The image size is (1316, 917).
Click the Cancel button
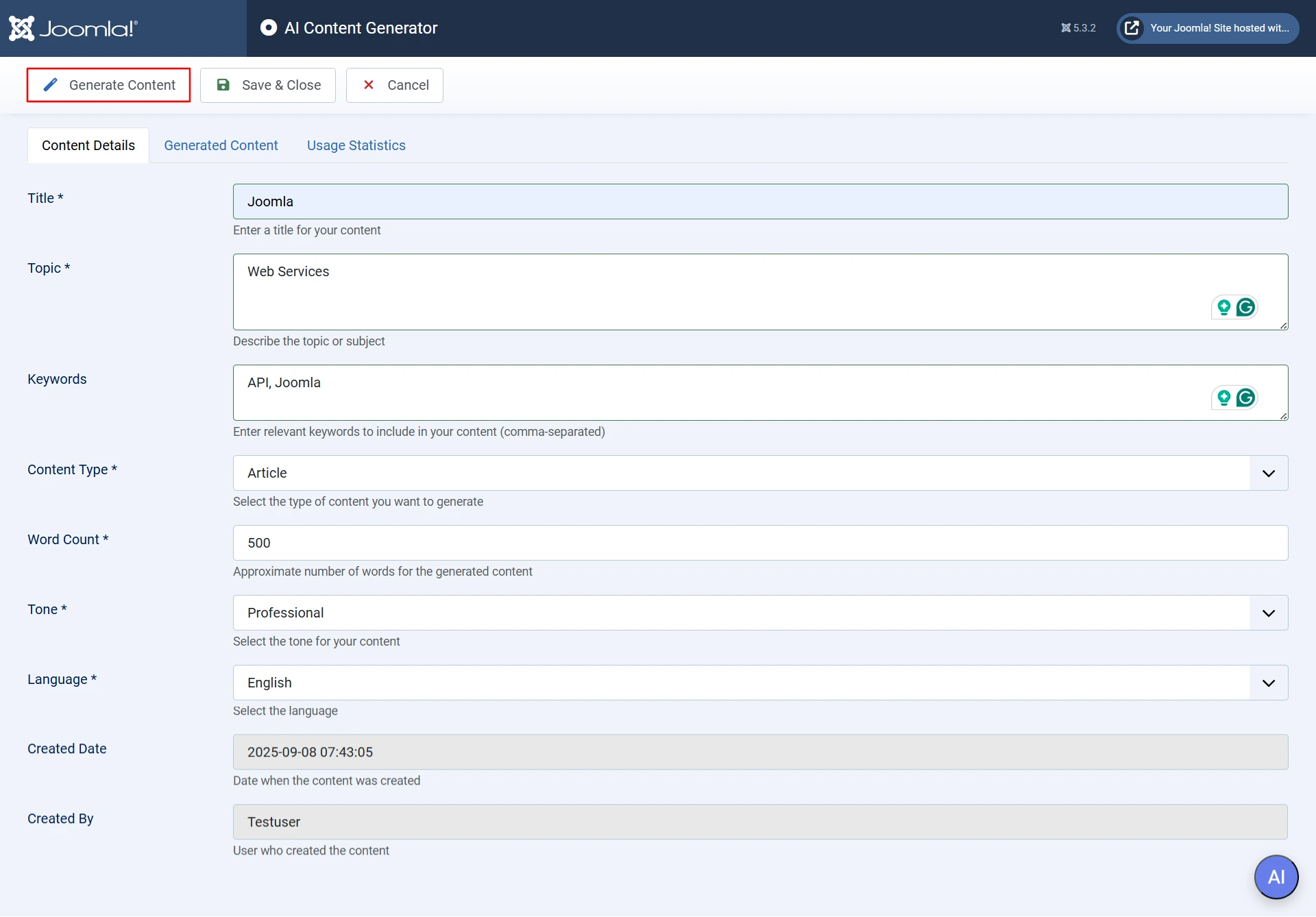pyautogui.click(x=395, y=85)
